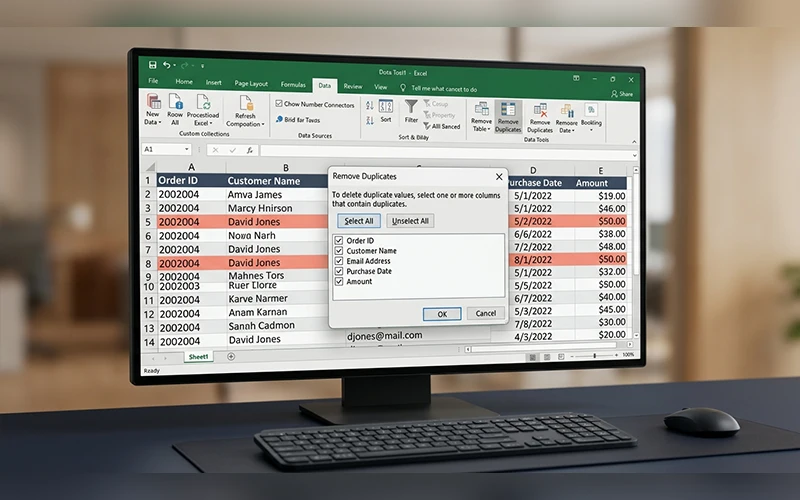Switch to the Page Layout tab
This screenshot has height=500, width=800.
251,83
